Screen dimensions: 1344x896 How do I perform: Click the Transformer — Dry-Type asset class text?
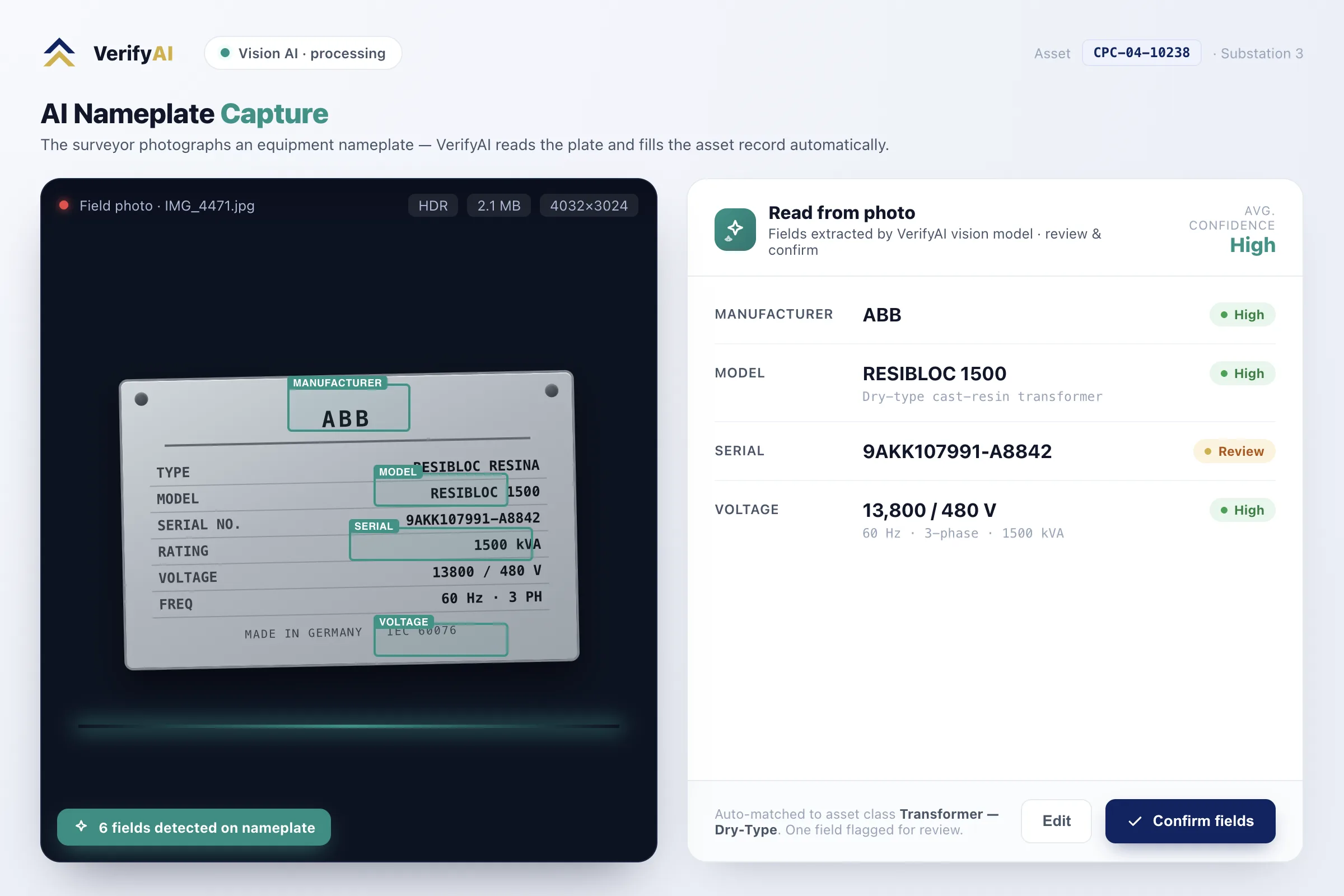tap(857, 821)
